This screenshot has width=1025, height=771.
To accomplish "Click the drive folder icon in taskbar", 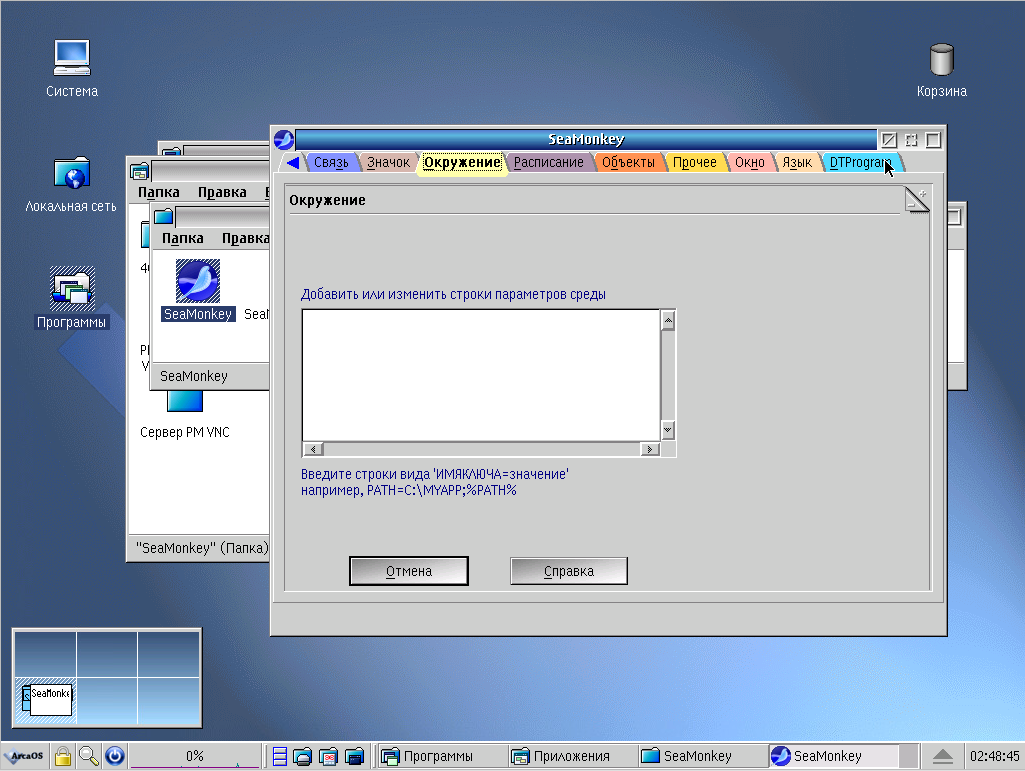I will click(x=303, y=757).
